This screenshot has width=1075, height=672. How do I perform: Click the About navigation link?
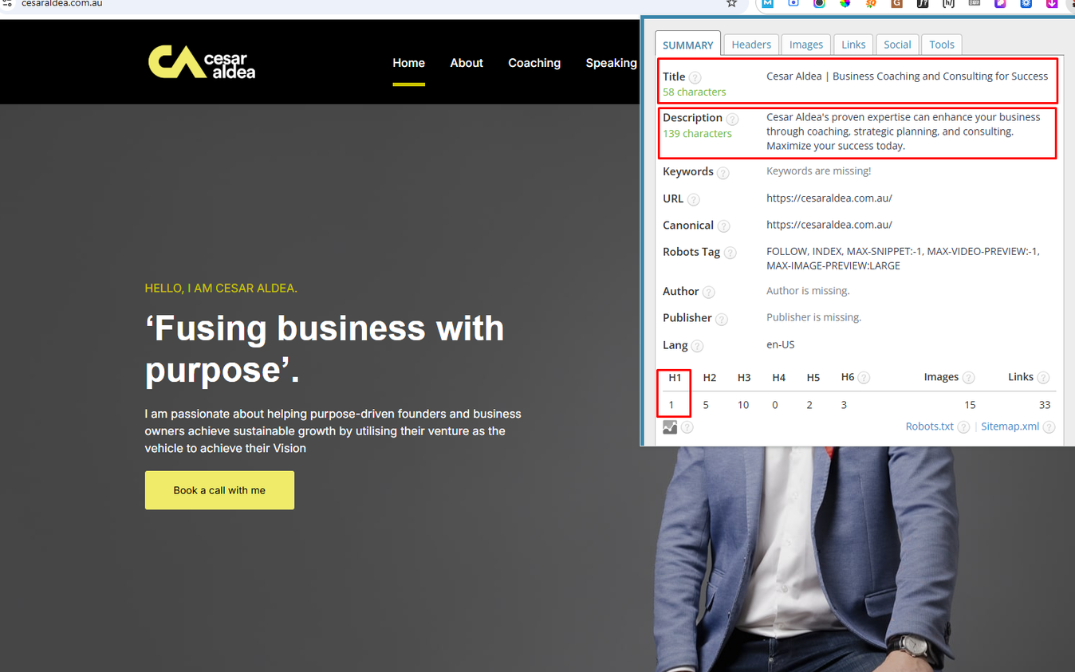click(x=466, y=63)
